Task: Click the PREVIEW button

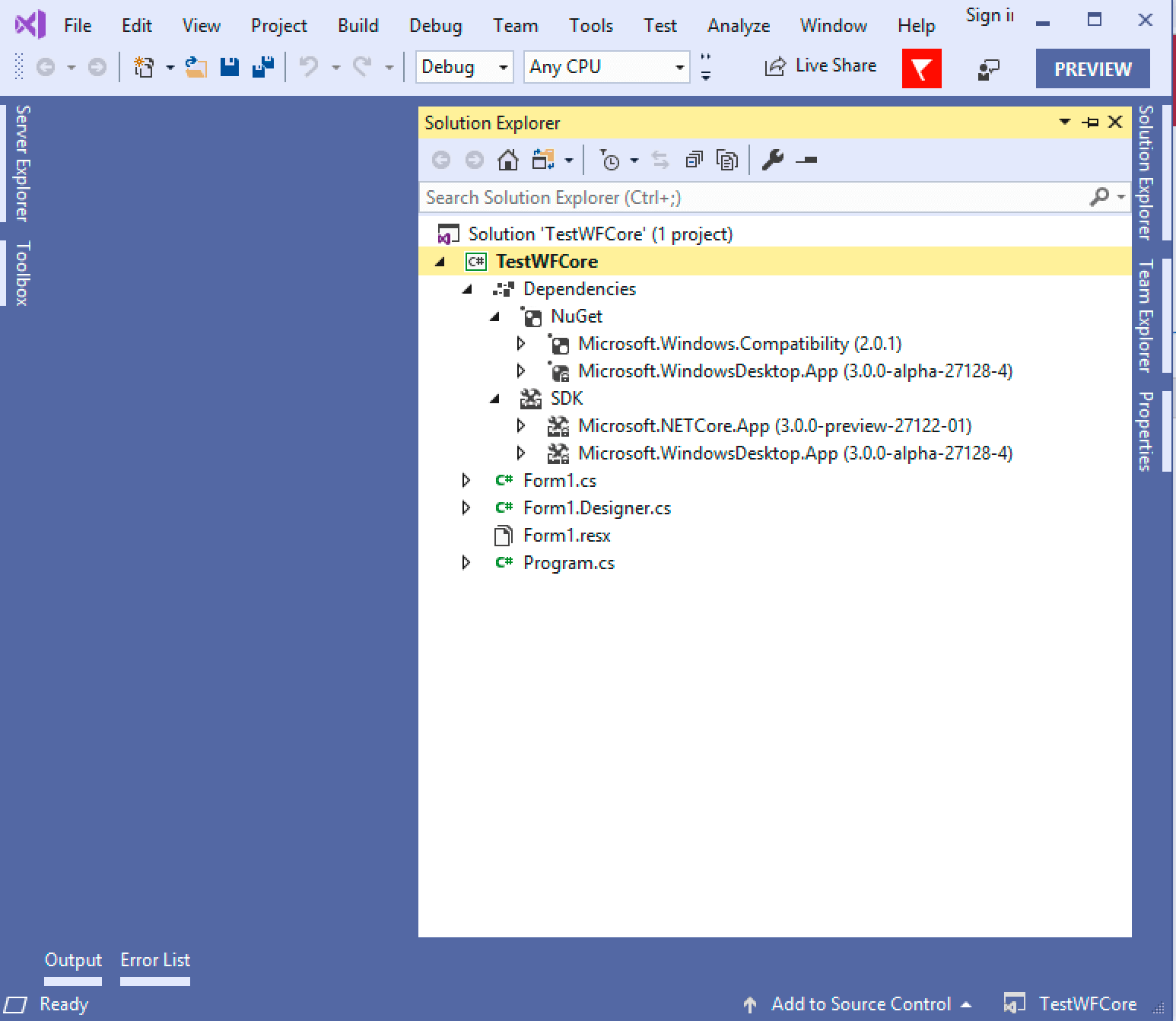Action: point(1092,69)
